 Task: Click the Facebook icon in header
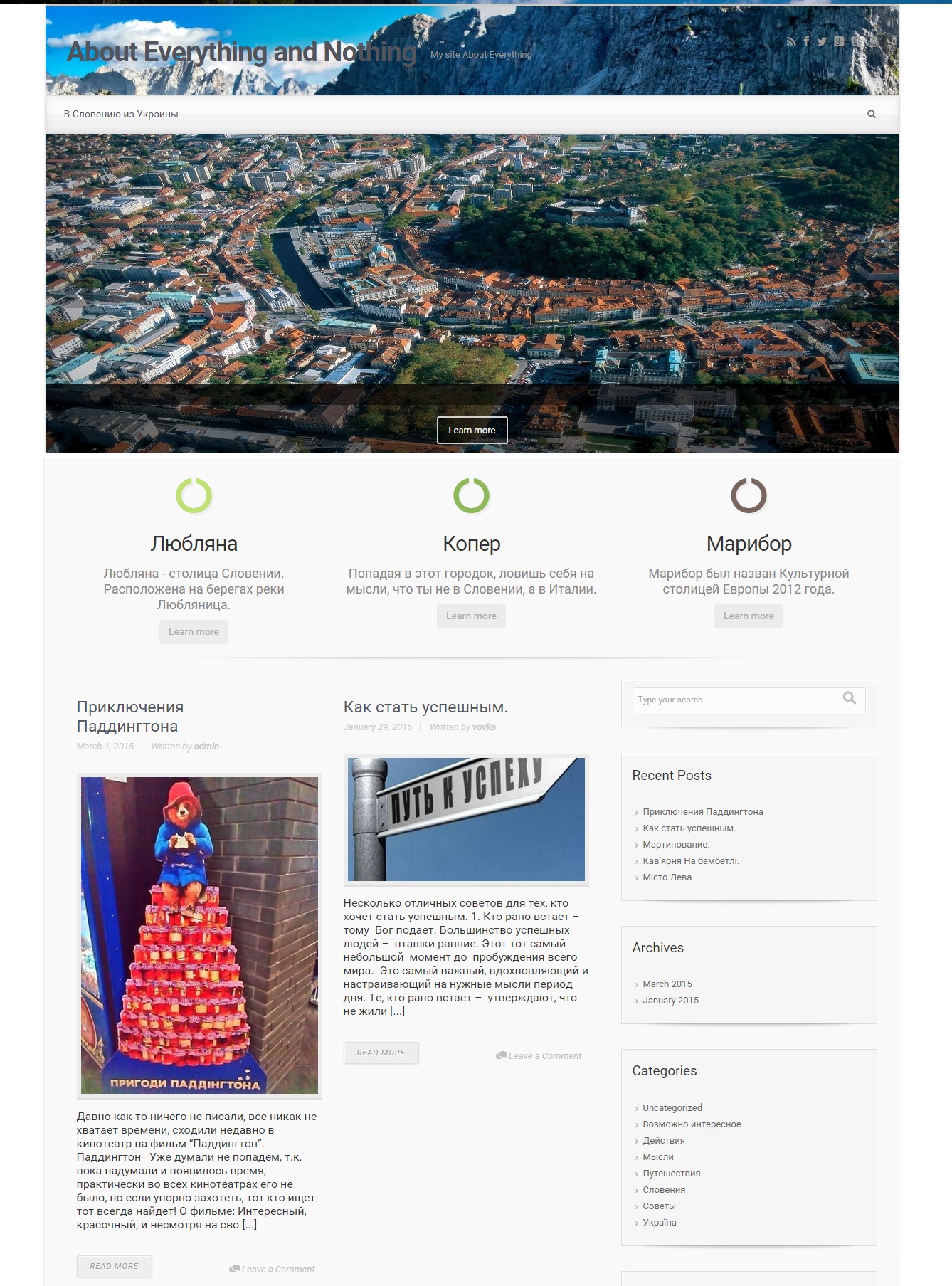click(806, 41)
